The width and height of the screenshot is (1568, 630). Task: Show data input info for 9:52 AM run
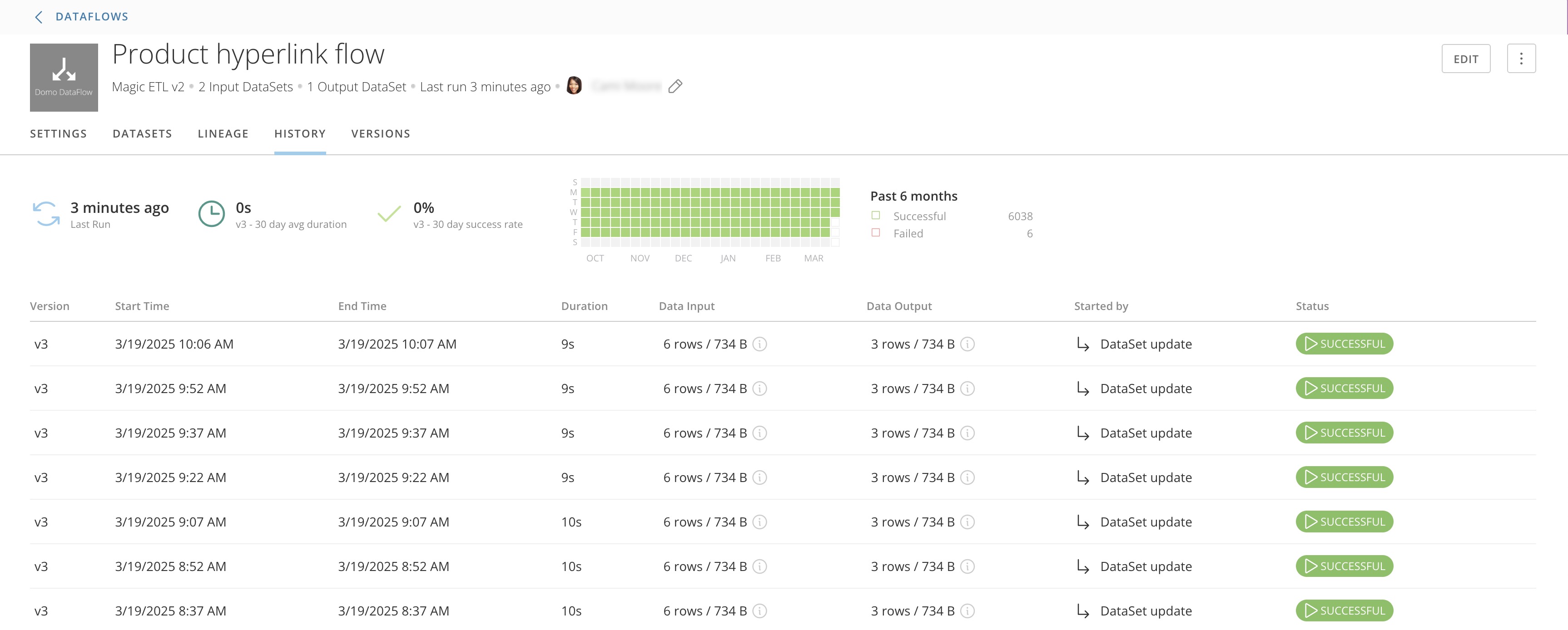click(x=759, y=389)
